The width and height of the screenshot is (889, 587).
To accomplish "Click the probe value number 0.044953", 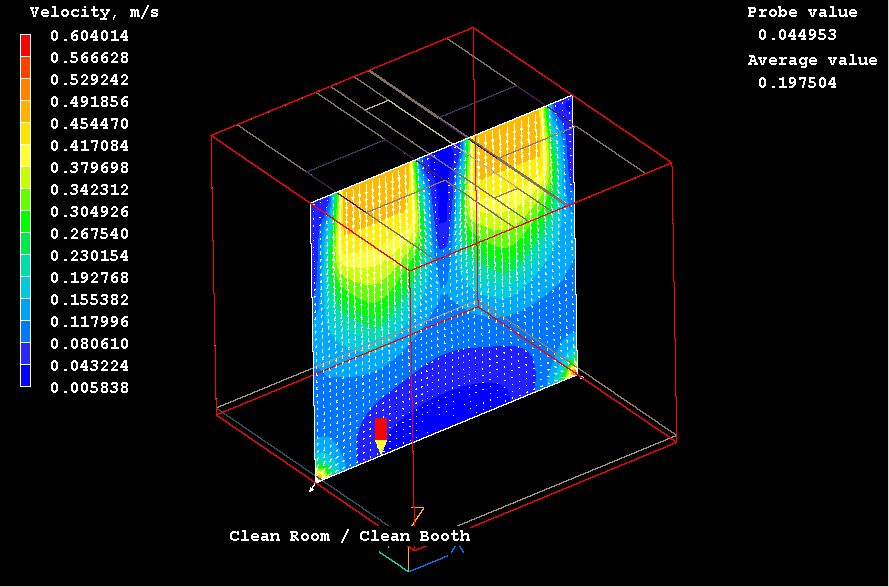I will (797, 36).
